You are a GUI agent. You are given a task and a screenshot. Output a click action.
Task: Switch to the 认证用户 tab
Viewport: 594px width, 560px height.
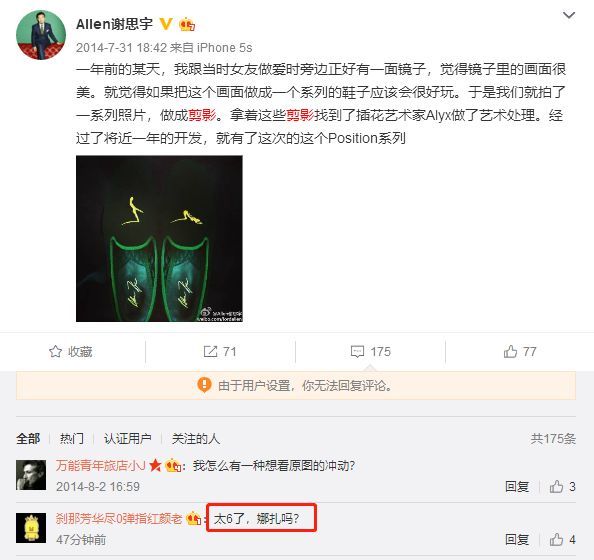tap(128, 439)
